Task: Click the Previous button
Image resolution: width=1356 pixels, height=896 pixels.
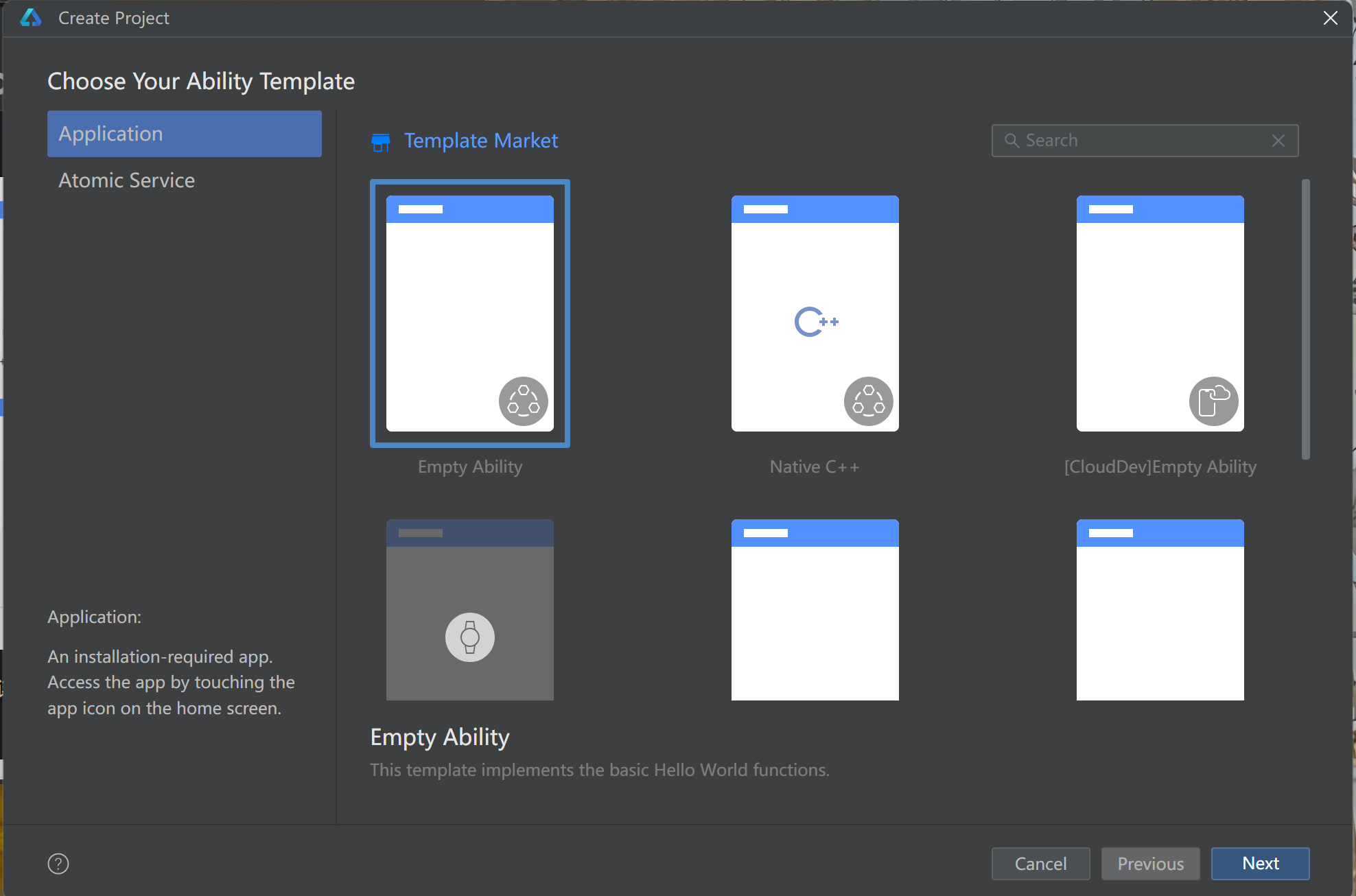Action: [x=1151, y=864]
